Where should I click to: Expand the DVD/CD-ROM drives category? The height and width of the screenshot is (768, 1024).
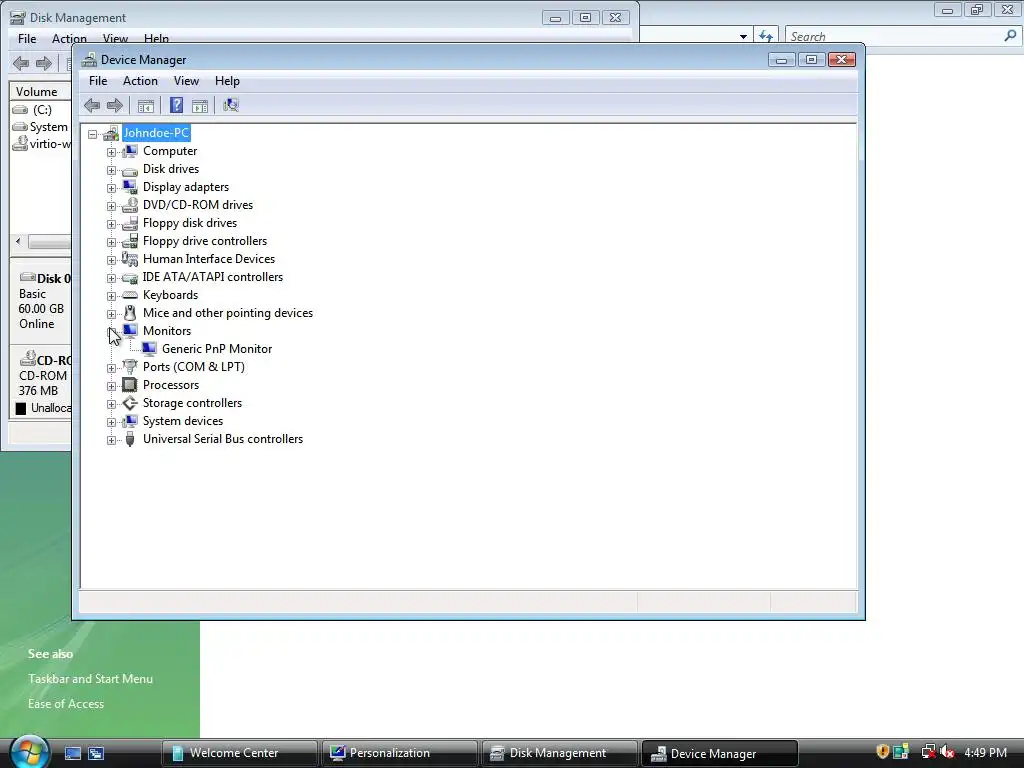point(111,206)
